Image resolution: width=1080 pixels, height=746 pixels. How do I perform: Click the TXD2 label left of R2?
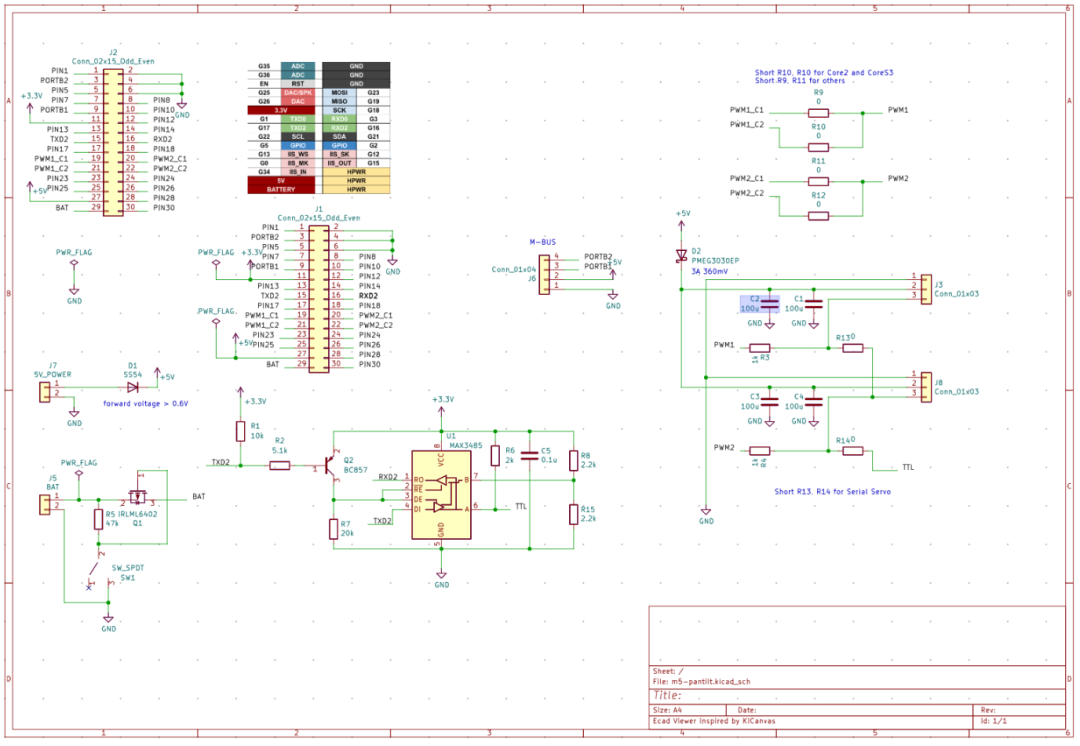220,462
